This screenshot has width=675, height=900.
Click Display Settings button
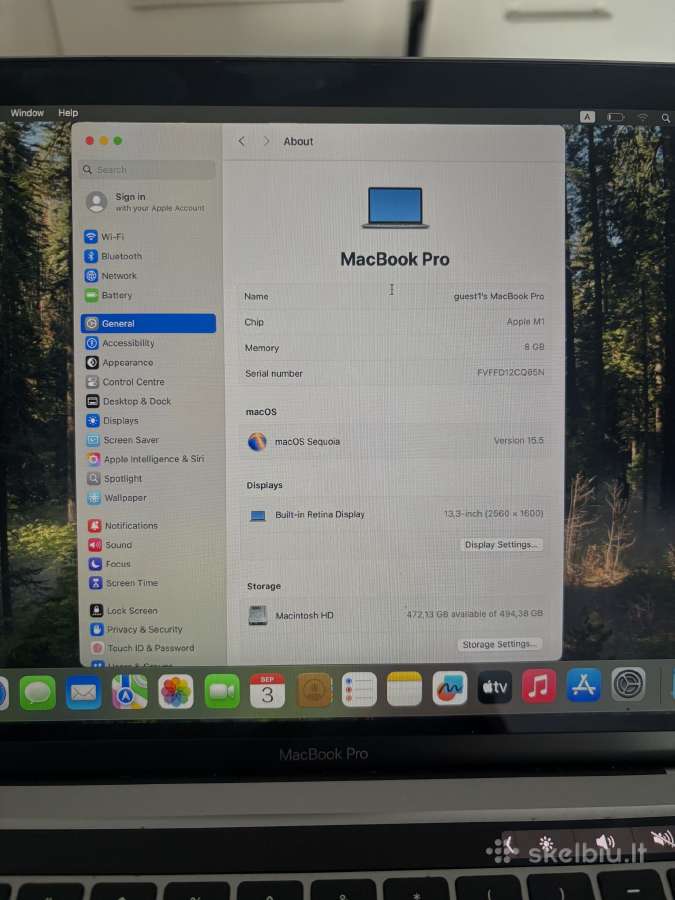(x=501, y=545)
